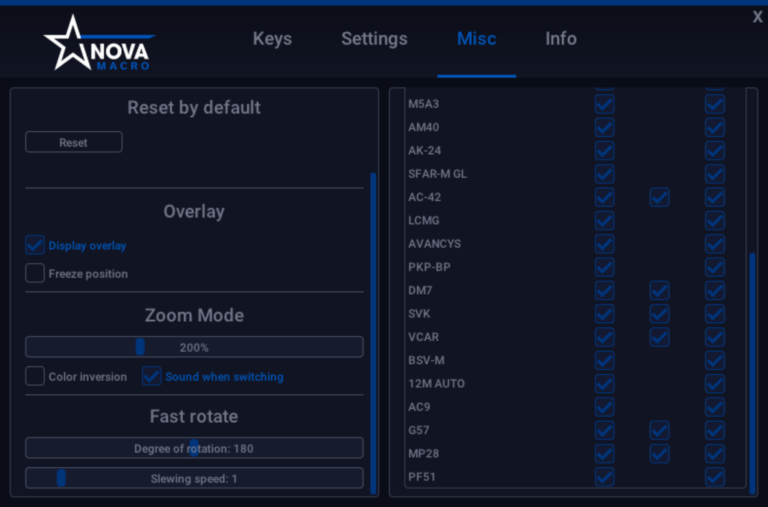Viewport: 768px width, 507px height.
Task: Toggle last checkbox in MP28 row
Action: [x=715, y=454]
